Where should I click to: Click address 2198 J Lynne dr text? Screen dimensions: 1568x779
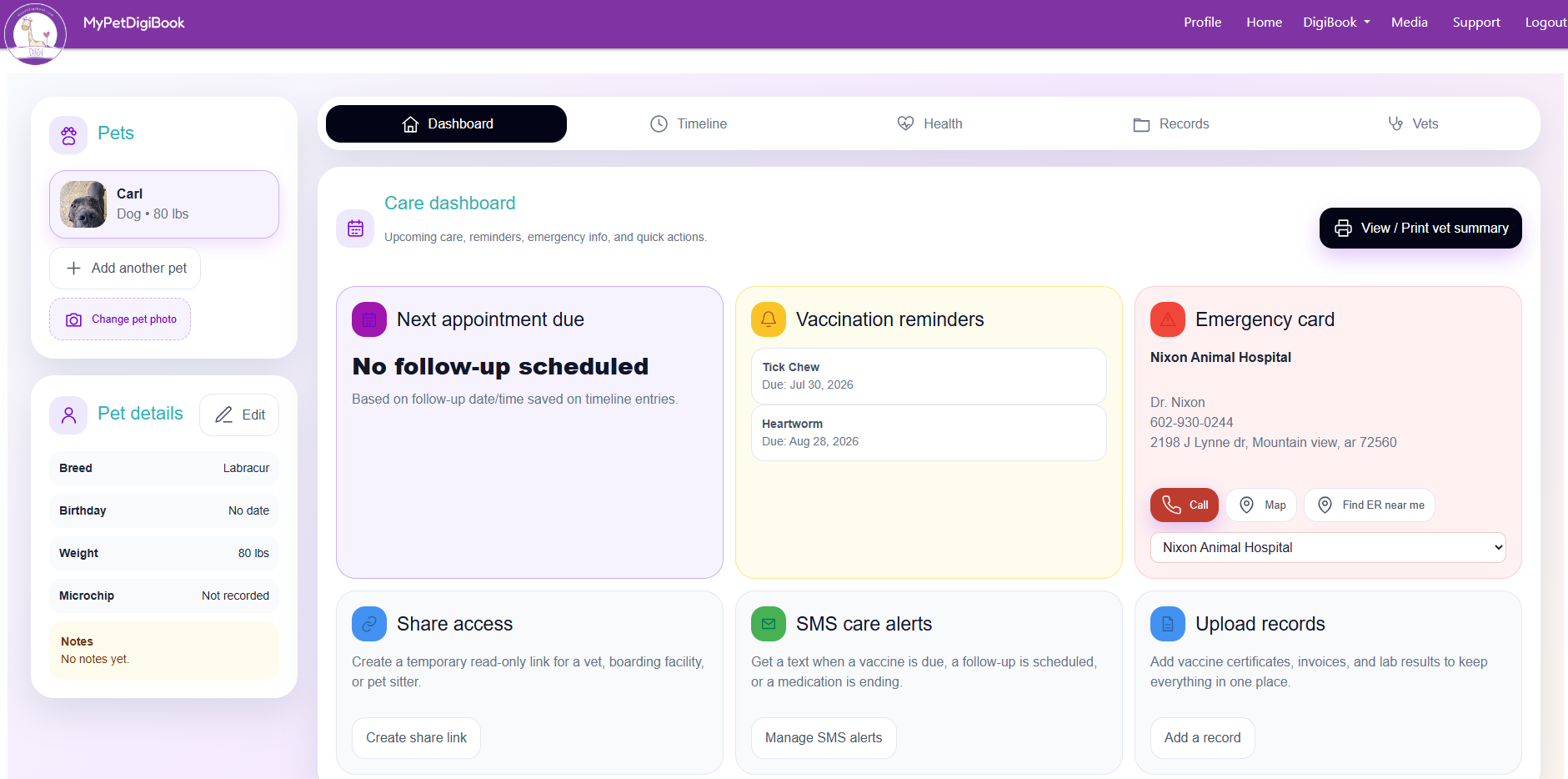(x=1273, y=443)
